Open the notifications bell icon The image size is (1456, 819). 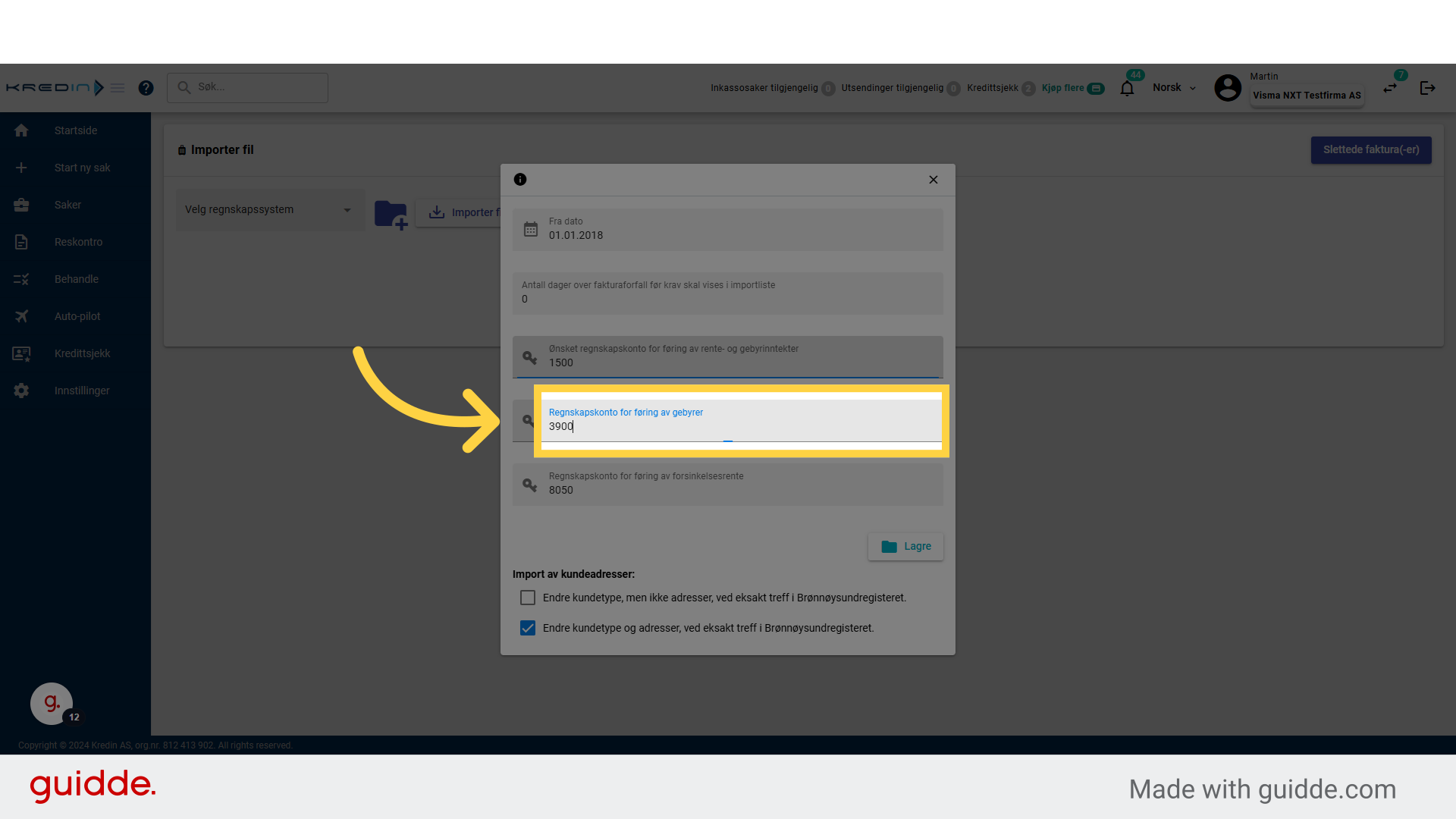point(1127,89)
